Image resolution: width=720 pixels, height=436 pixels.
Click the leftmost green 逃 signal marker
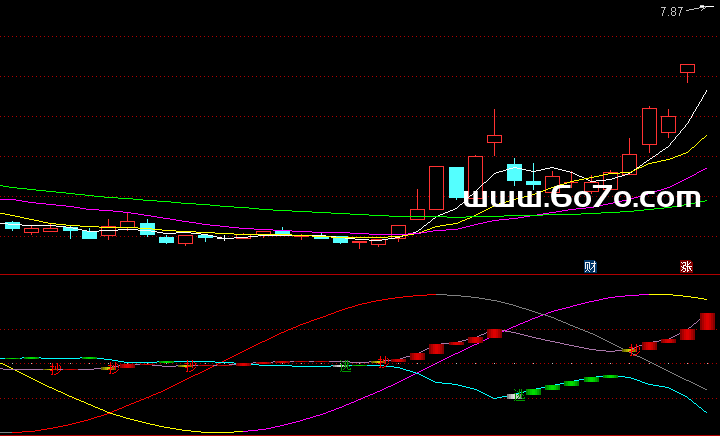tap(345, 366)
